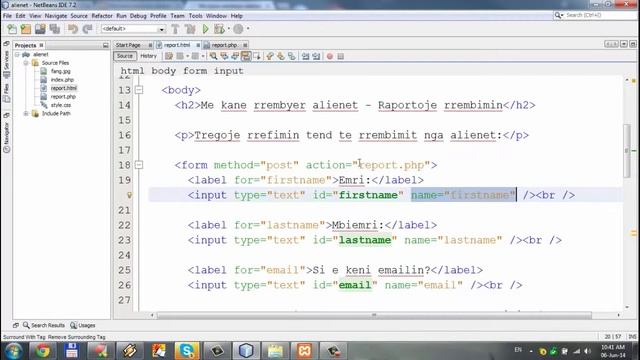The width and height of the screenshot is (640, 360).
Task: Click Shift Line Right editor icon
Action: coord(316,56)
